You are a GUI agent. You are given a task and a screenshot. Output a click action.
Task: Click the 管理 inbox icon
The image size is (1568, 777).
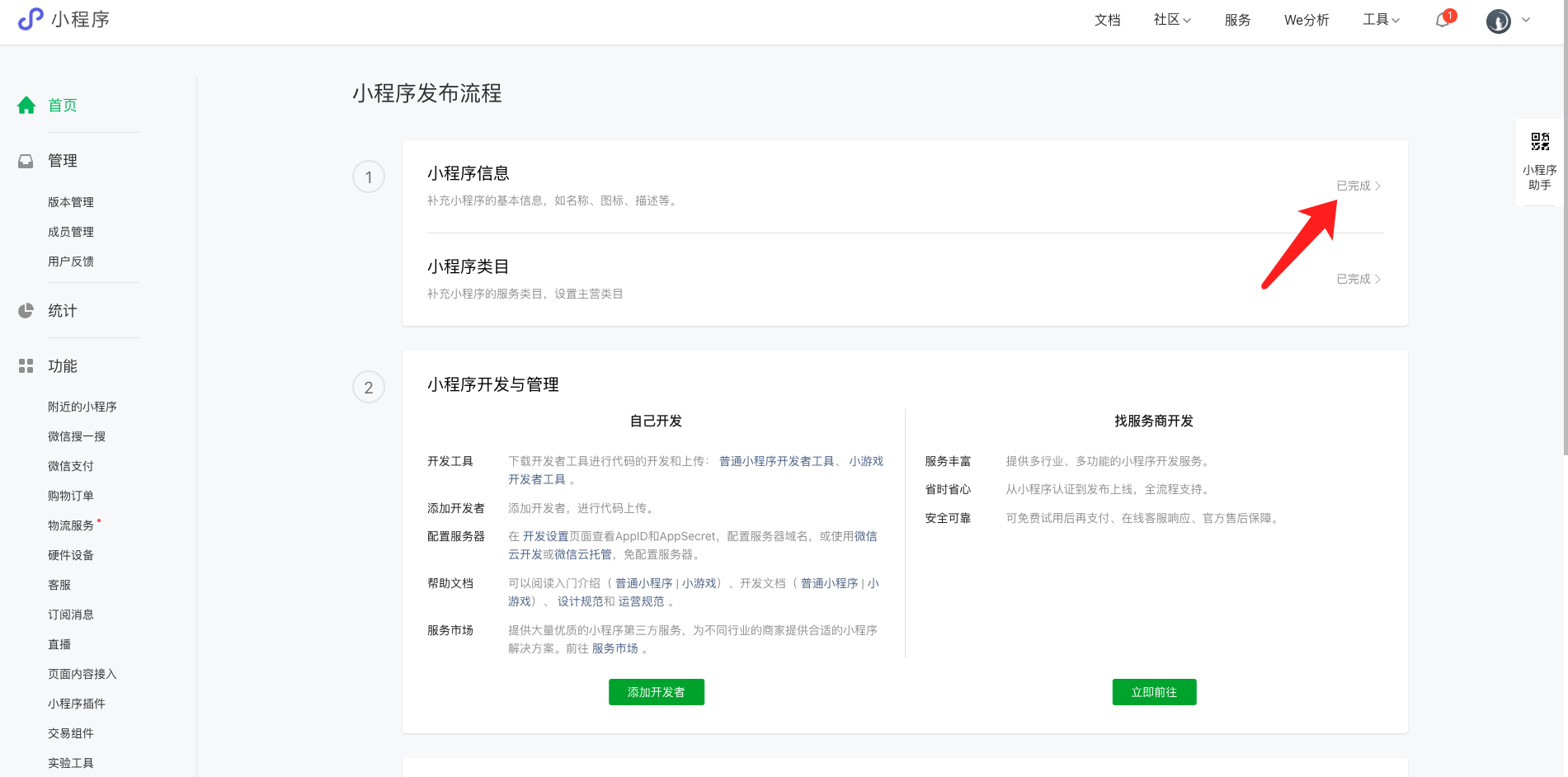pyautogui.click(x=26, y=161)
